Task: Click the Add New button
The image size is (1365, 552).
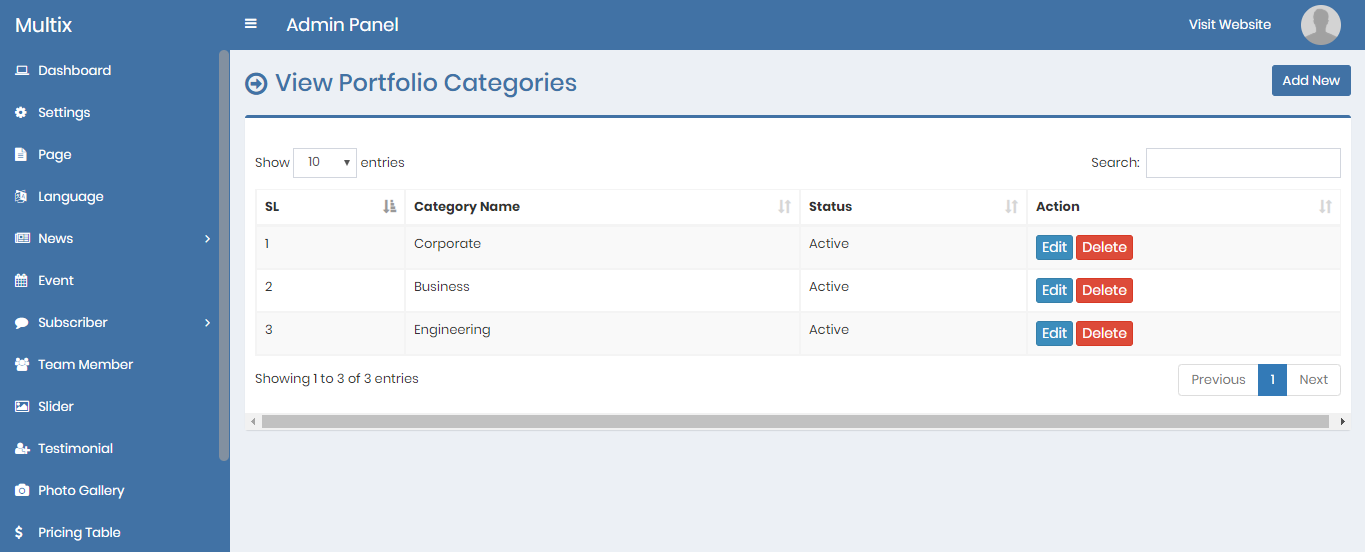Action: [x=1310, y=81]
